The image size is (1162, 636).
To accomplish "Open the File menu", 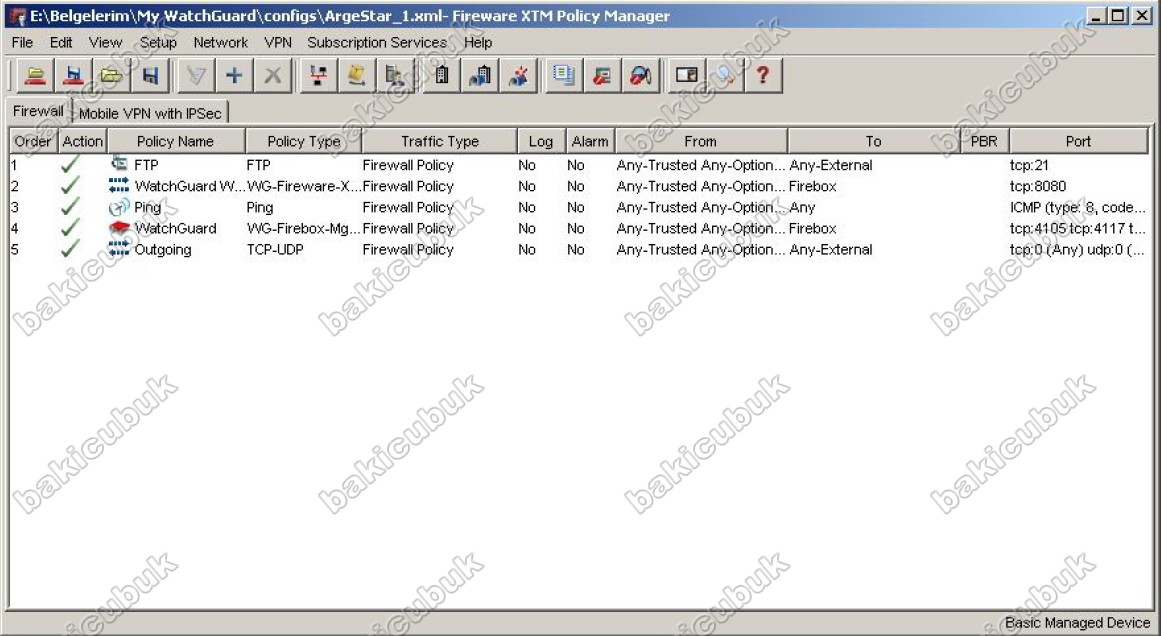I will [22, 42].
